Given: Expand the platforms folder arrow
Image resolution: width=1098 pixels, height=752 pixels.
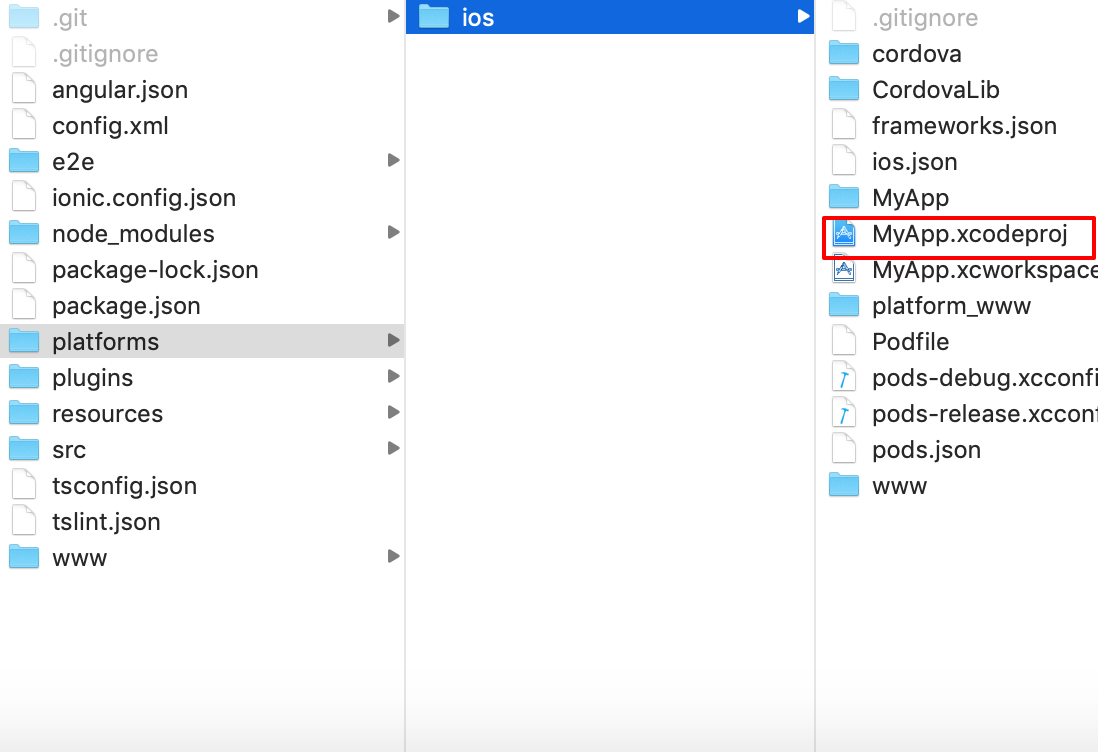Looking at the screenshot, I should pos(394,340).
